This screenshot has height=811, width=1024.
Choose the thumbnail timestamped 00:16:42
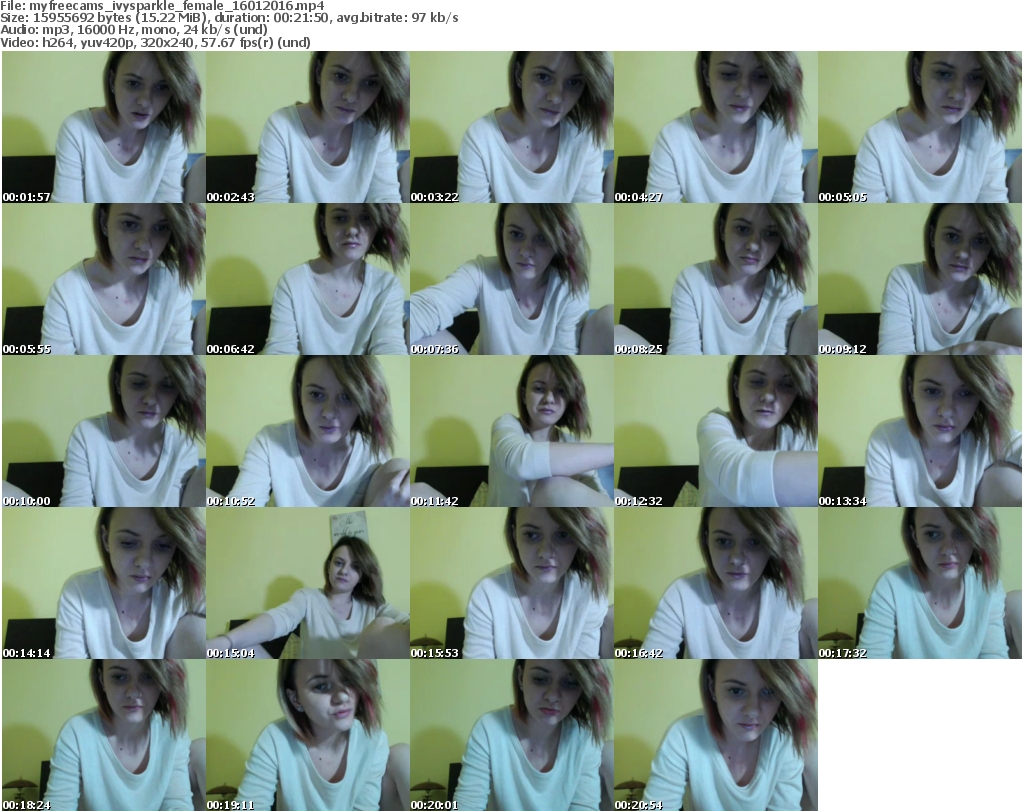point(716,582)
